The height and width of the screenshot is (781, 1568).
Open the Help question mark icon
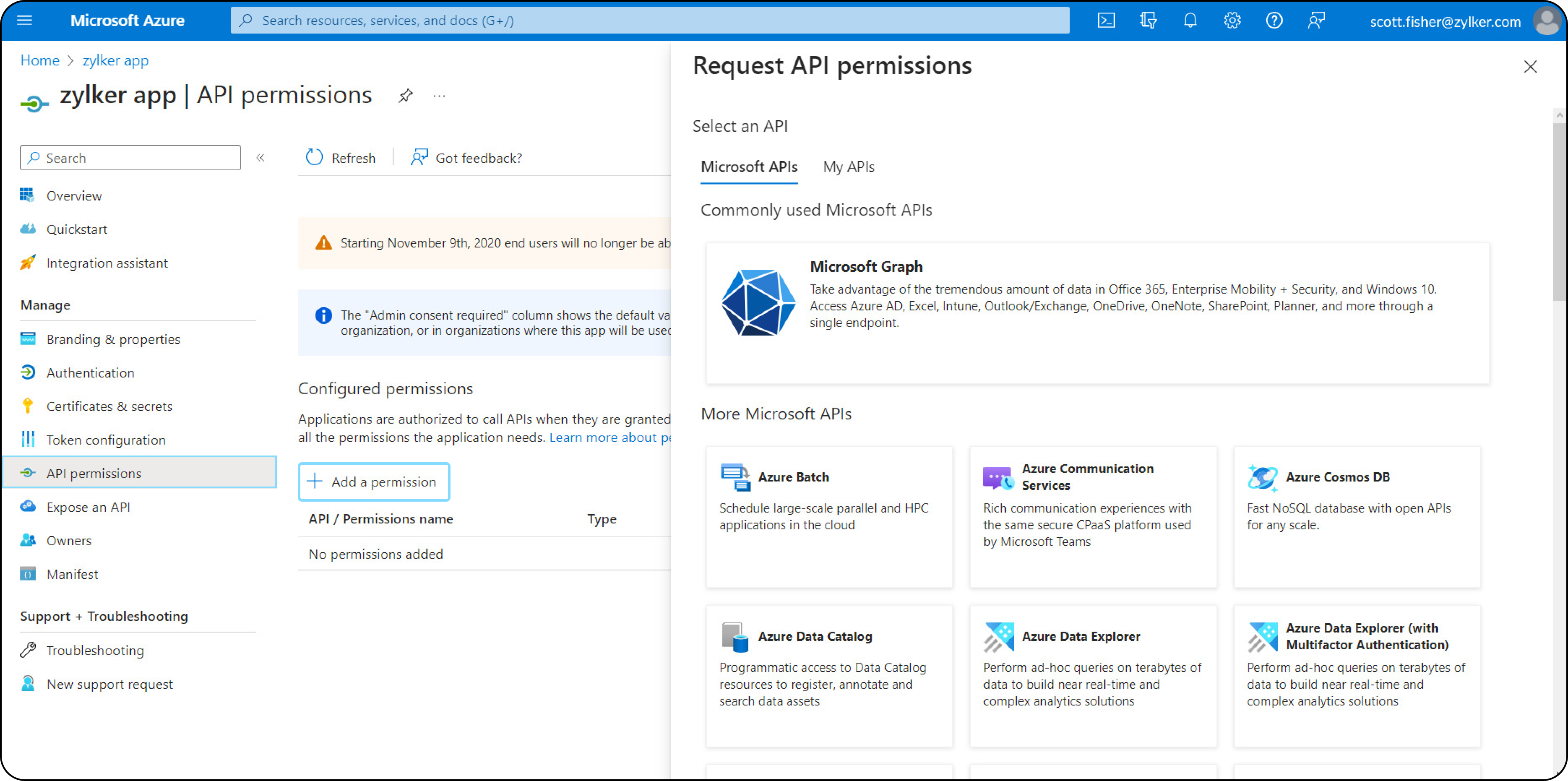1274,21
